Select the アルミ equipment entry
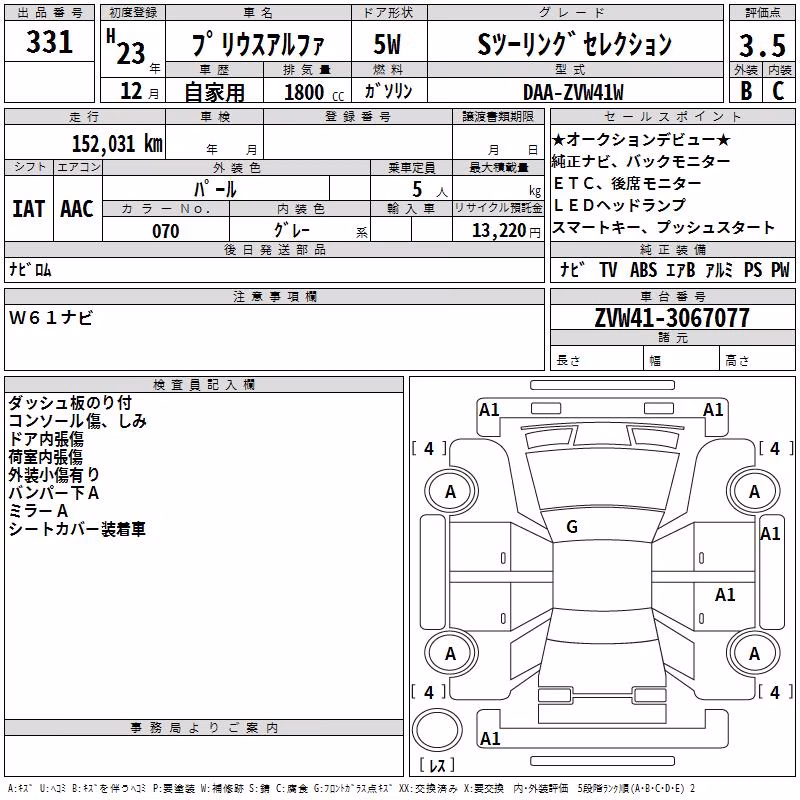 (719, 269)
